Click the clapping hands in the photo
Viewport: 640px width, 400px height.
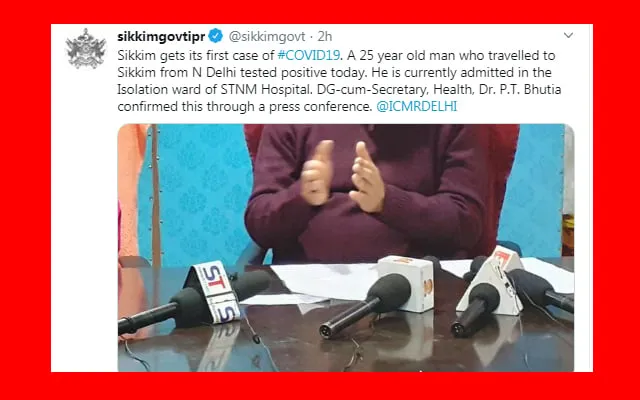342,174
